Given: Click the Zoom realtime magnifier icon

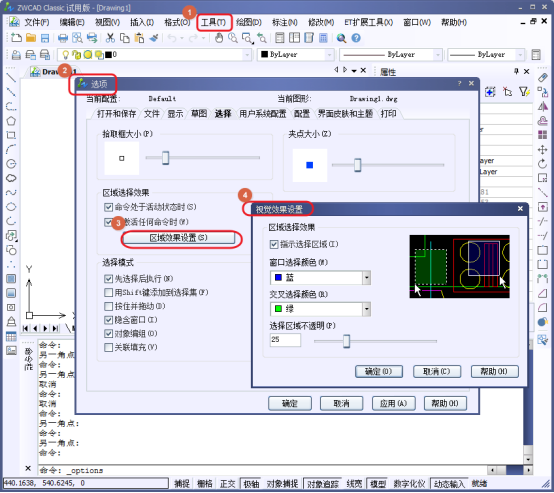Looking at the screenshot, I should tap(232, 38).
